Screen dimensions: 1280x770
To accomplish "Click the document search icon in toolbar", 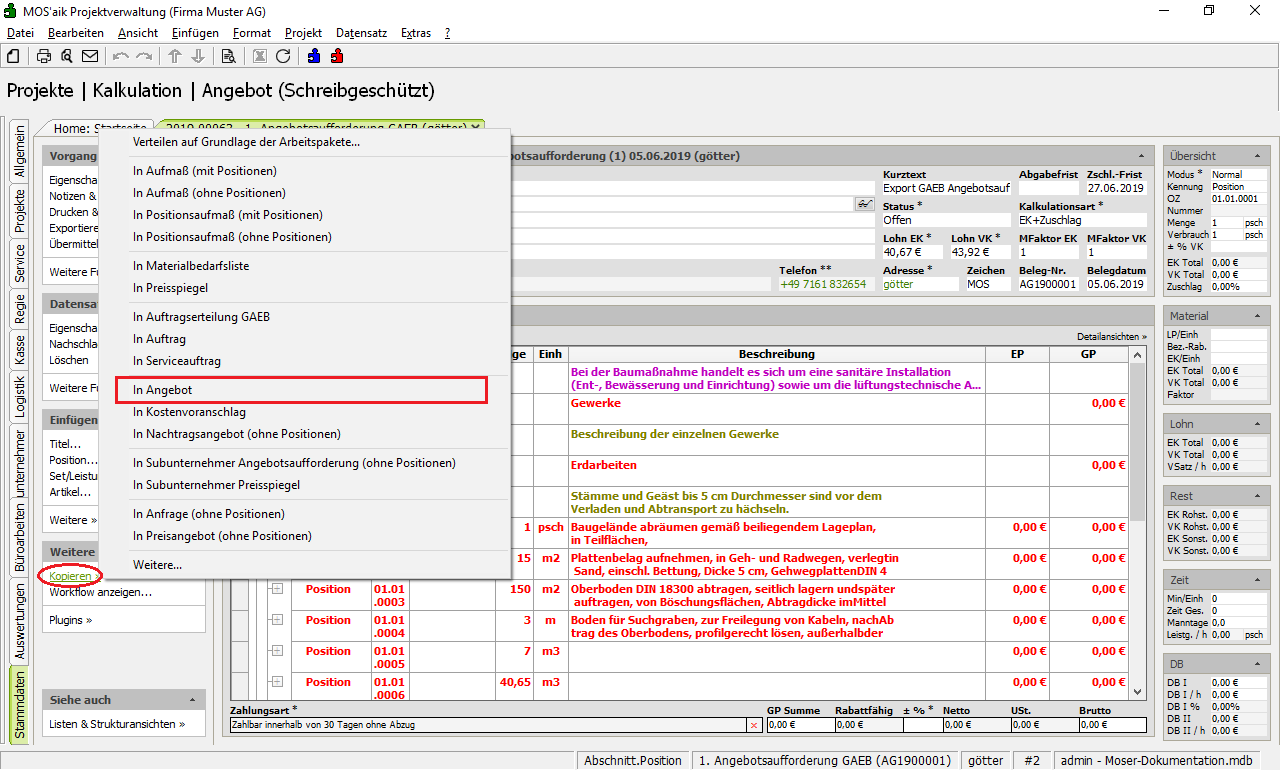I will click(x=228, y=56).
